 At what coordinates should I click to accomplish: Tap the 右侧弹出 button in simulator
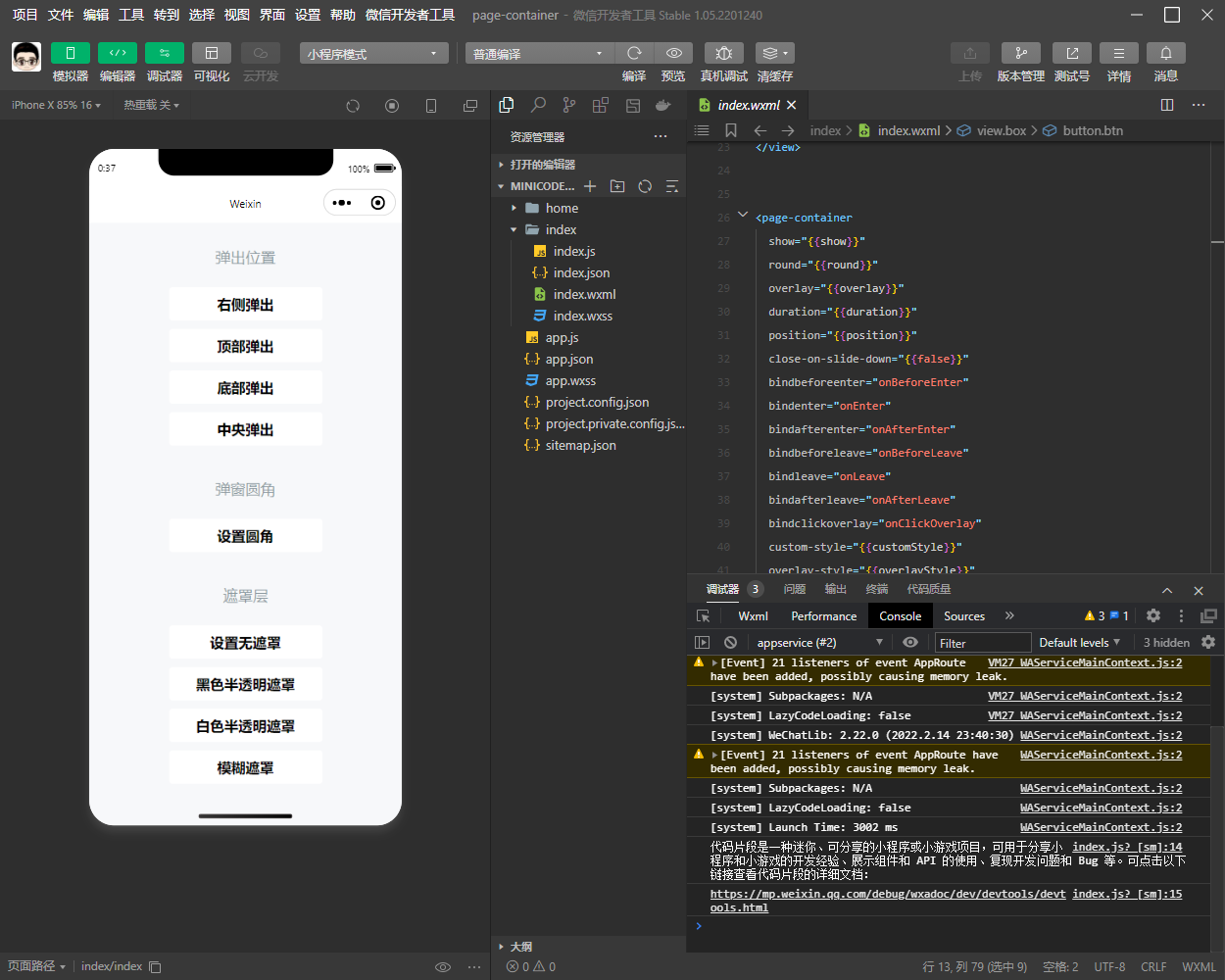coord(245,305)
